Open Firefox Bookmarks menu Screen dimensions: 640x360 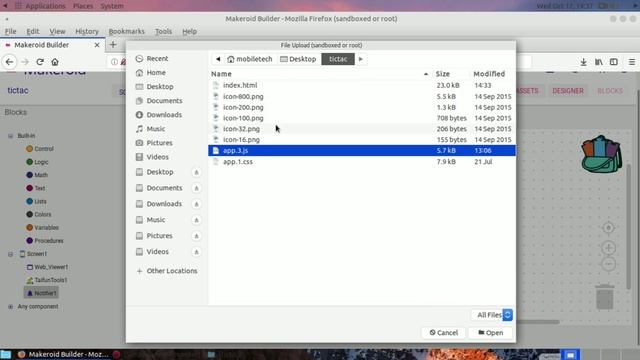127,31
